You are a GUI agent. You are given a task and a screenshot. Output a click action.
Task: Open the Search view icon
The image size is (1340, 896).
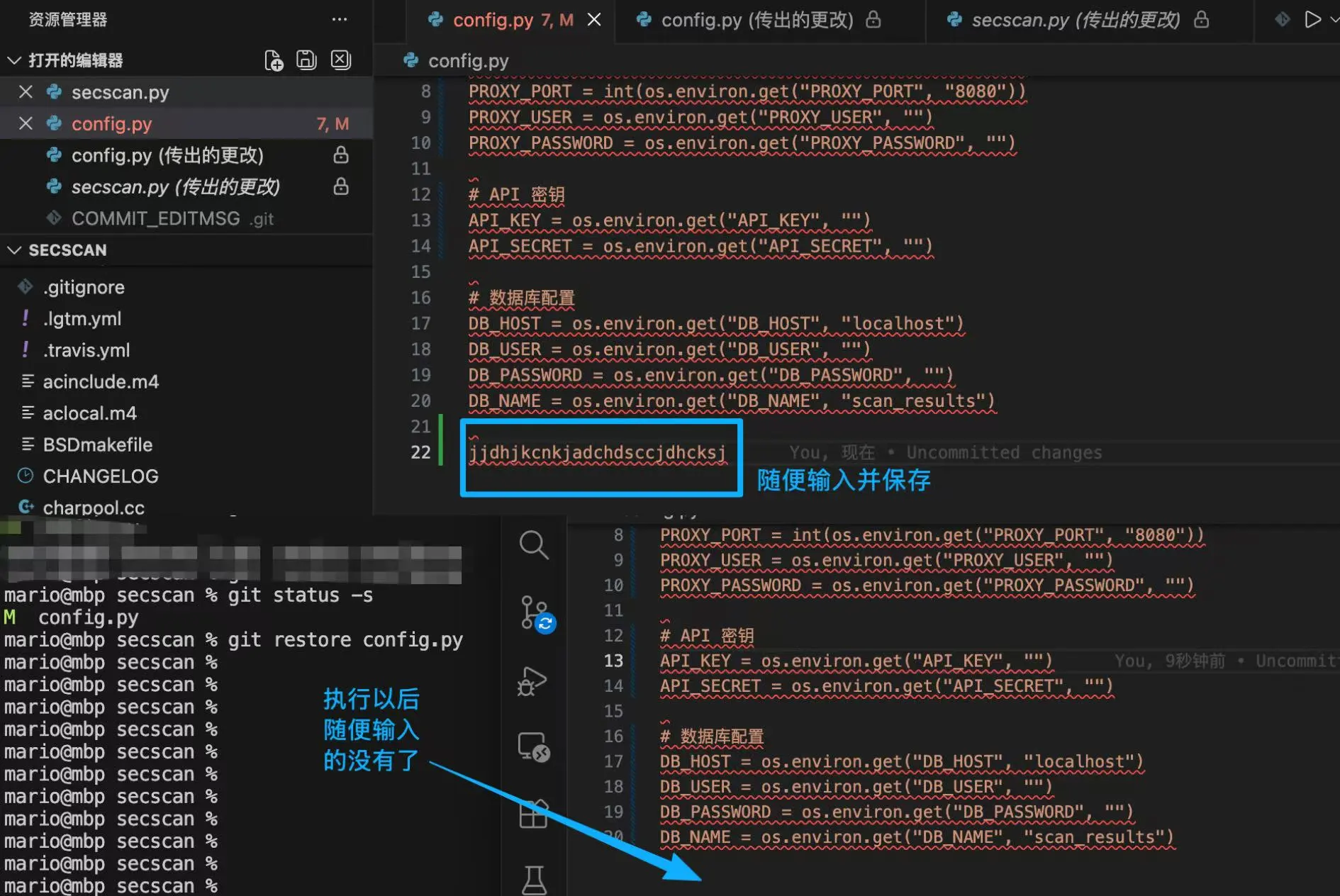[x=533, y=544]
